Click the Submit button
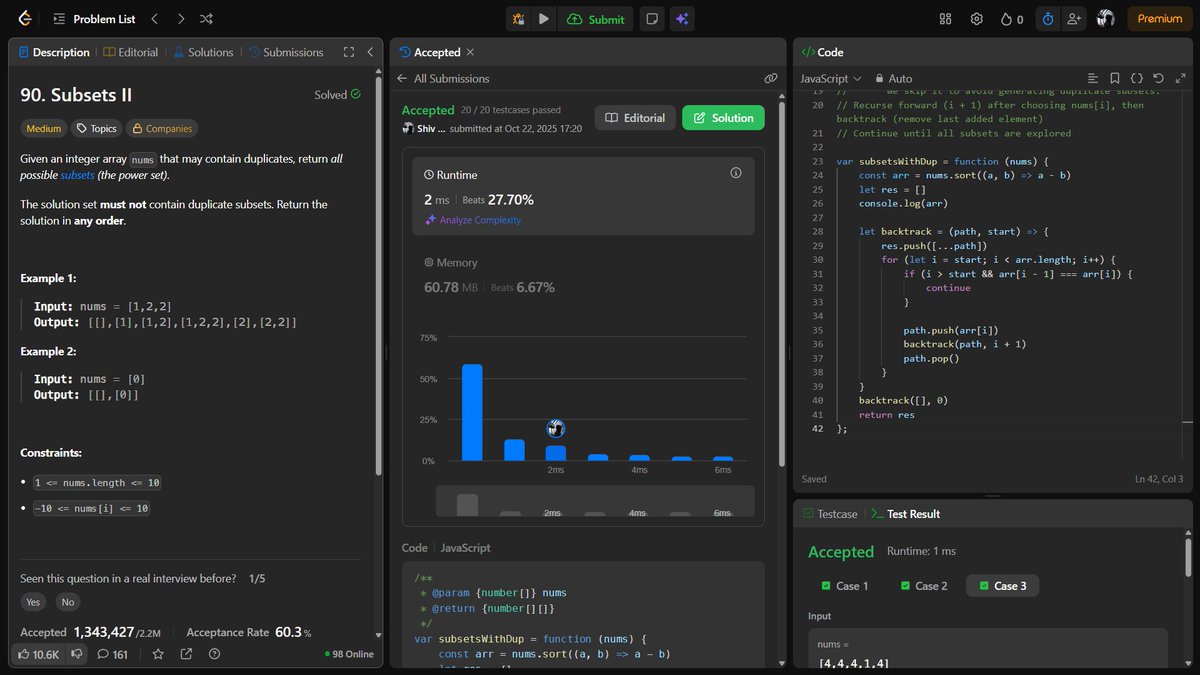1200x675 pixels. tap(596, 18)
